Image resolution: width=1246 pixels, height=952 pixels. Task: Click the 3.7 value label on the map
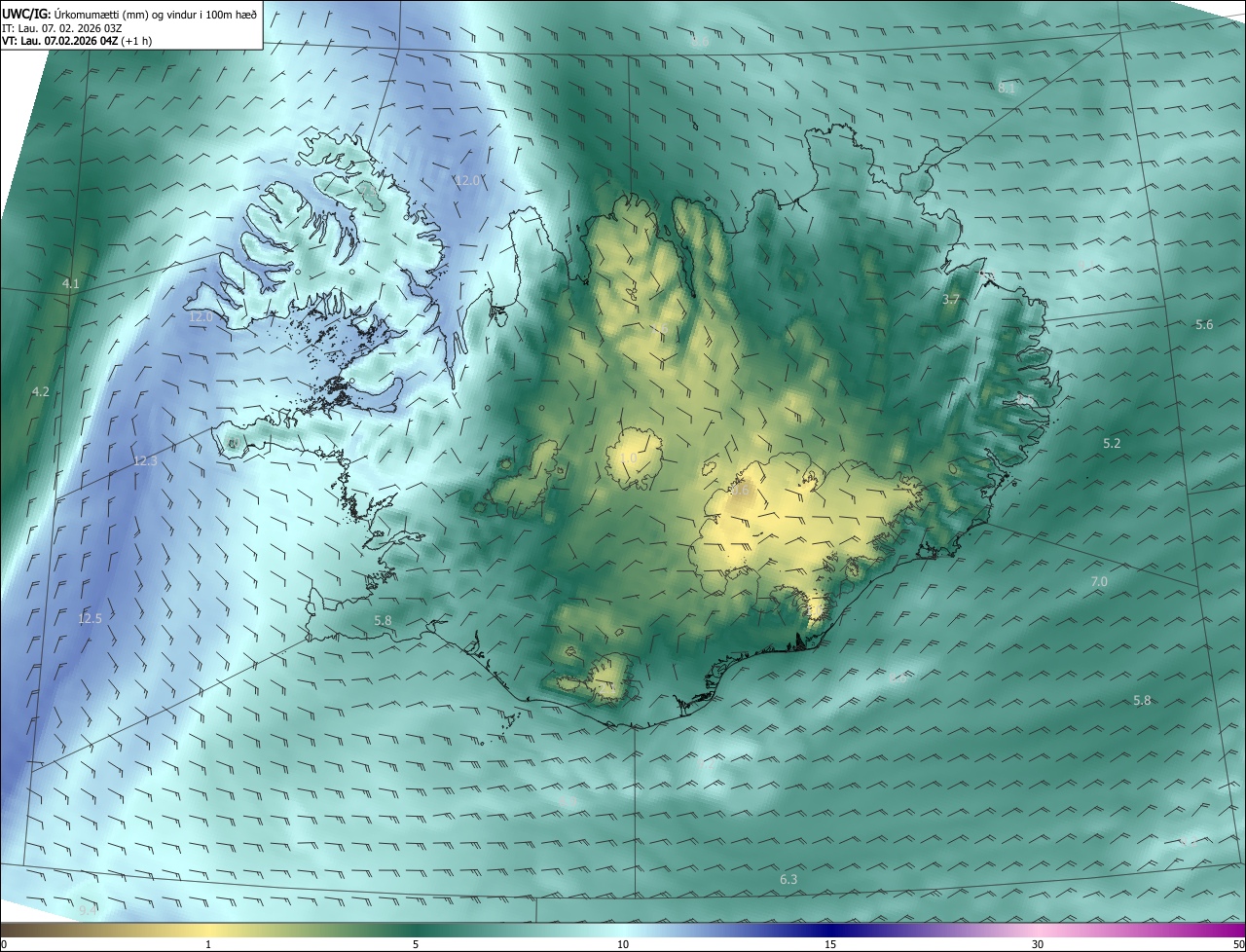point(951,300)
